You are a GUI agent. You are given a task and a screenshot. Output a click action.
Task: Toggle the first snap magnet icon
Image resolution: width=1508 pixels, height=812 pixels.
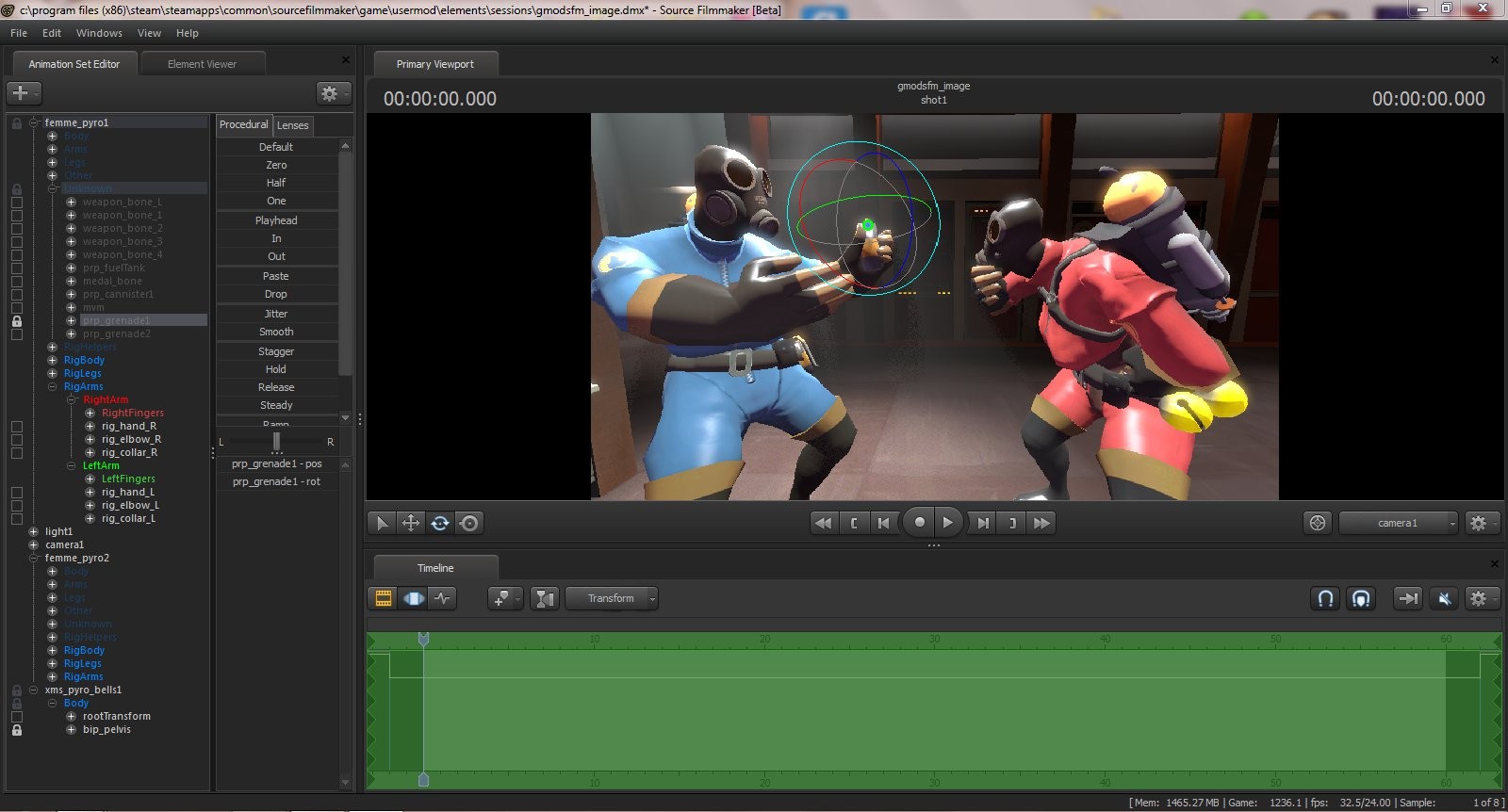coord(1325,598)
